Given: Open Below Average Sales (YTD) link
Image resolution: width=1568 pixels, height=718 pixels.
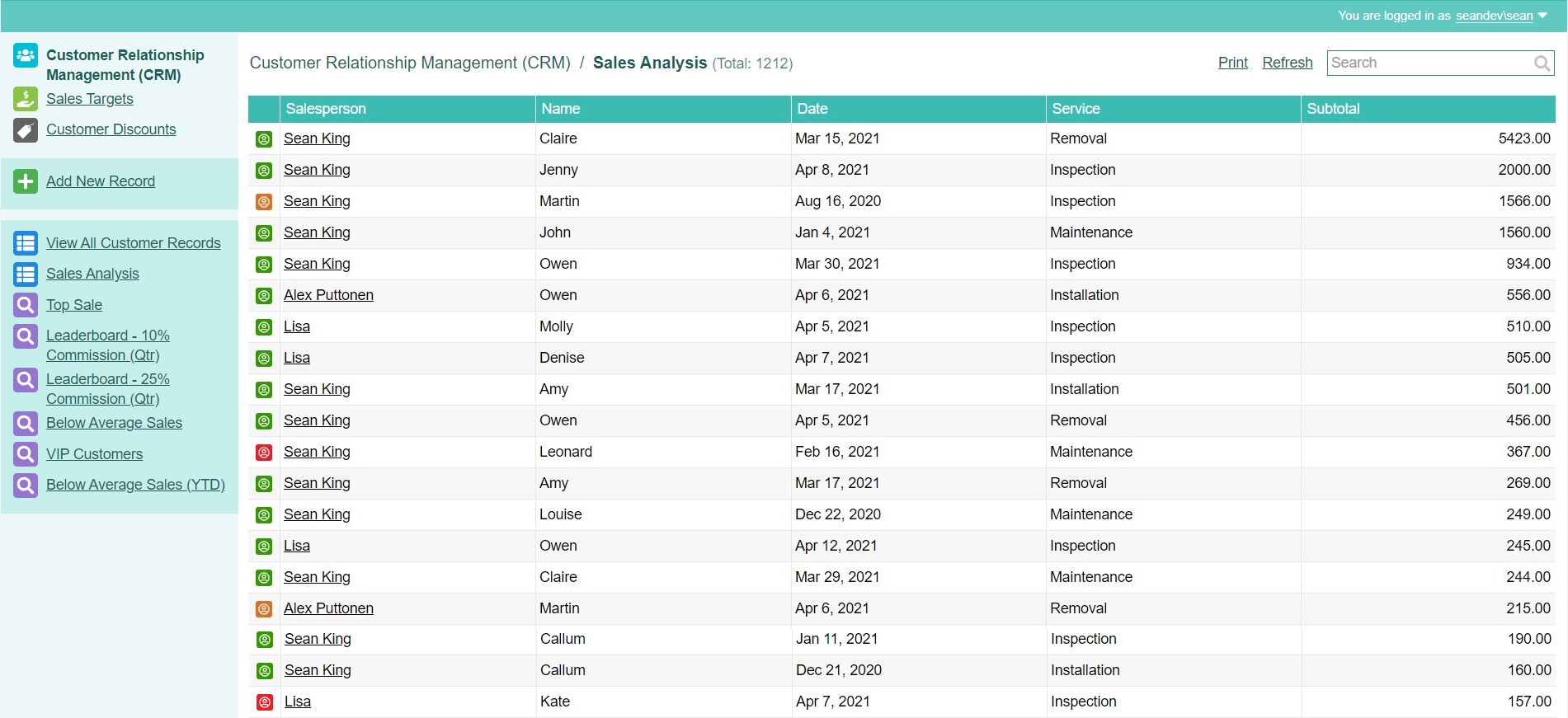Looking at the screenshot, I should click(135, 485).
